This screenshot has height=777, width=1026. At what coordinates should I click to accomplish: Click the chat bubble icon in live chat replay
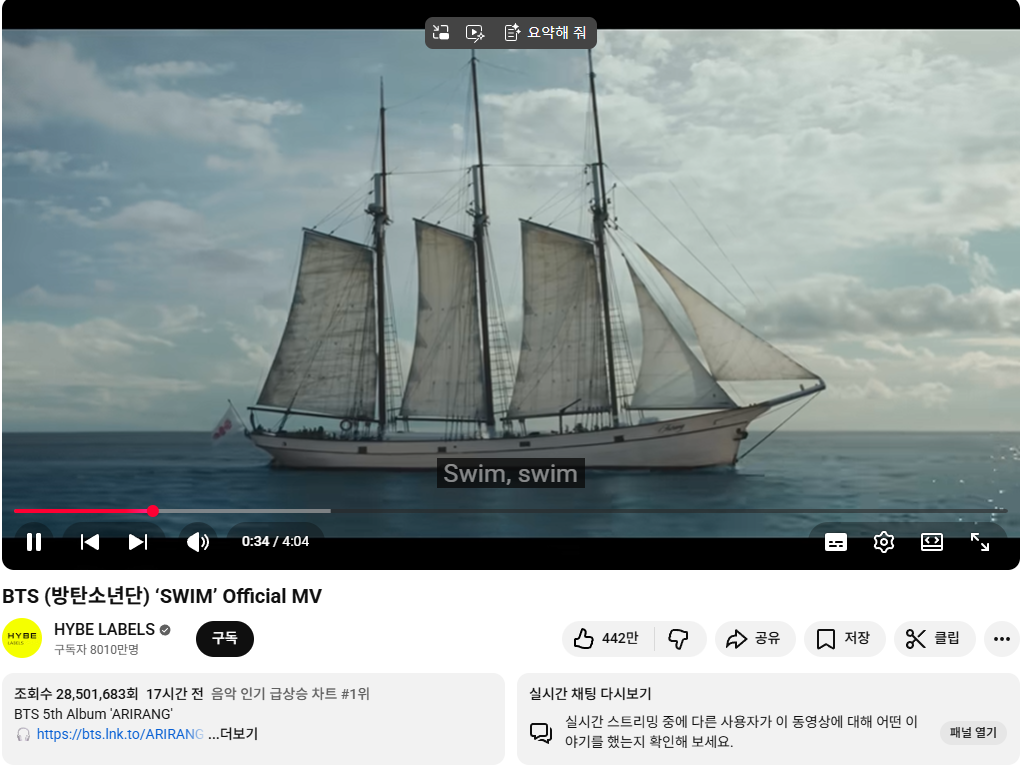coord(540,732)
